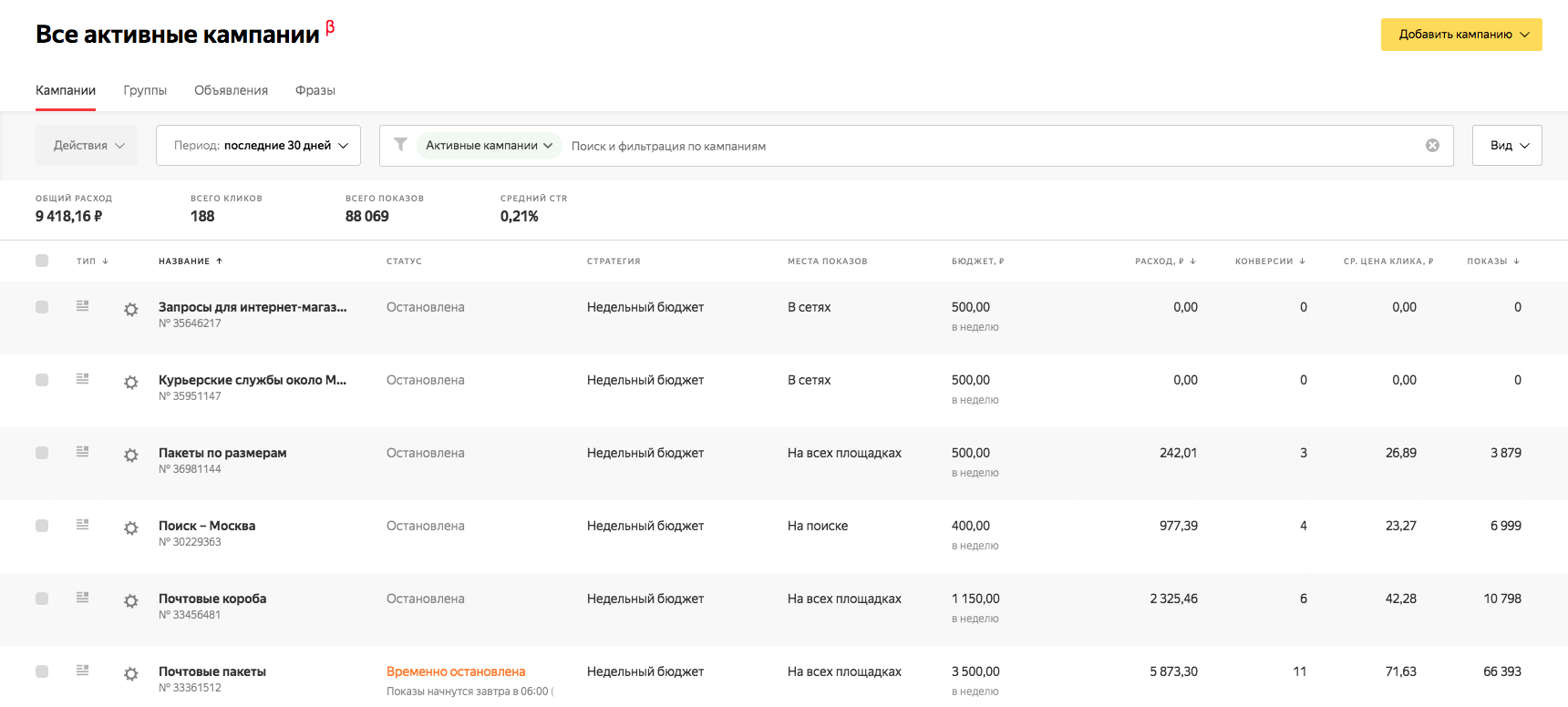
Task: Expand the Активные кампании filter chip
Action: [489, 146]
